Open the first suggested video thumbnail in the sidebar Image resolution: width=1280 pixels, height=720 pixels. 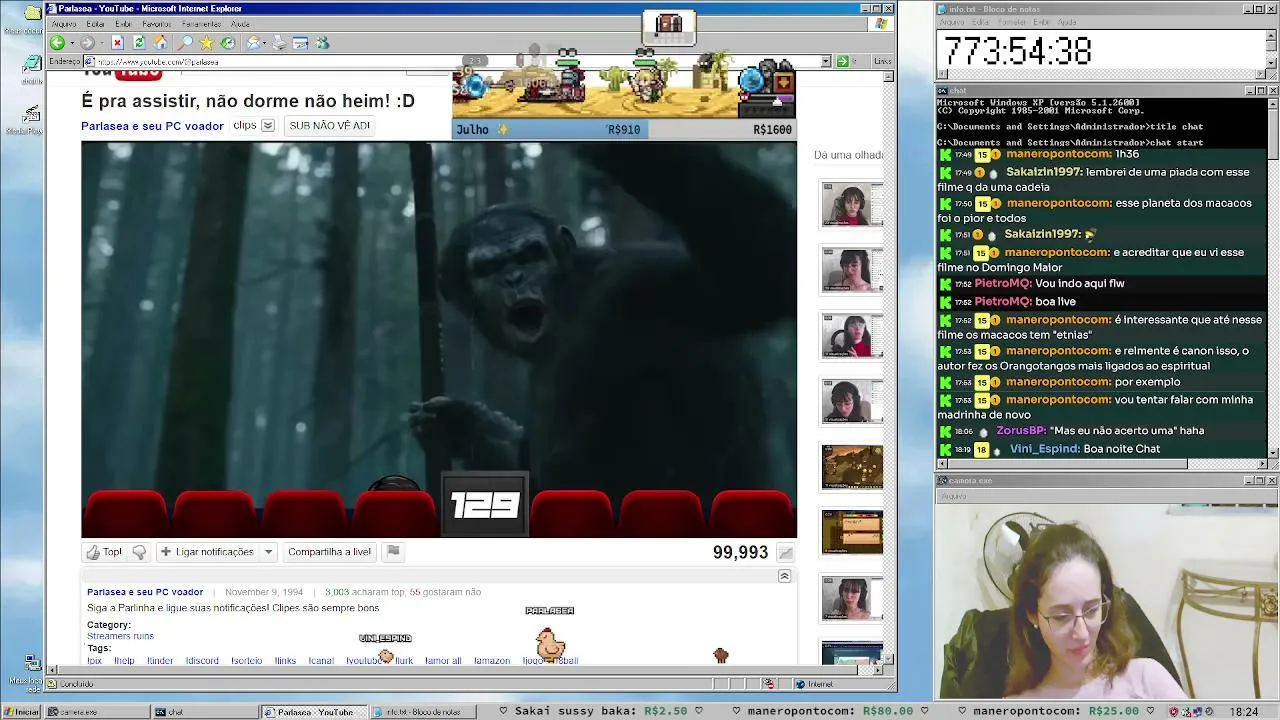coord(852,204)
